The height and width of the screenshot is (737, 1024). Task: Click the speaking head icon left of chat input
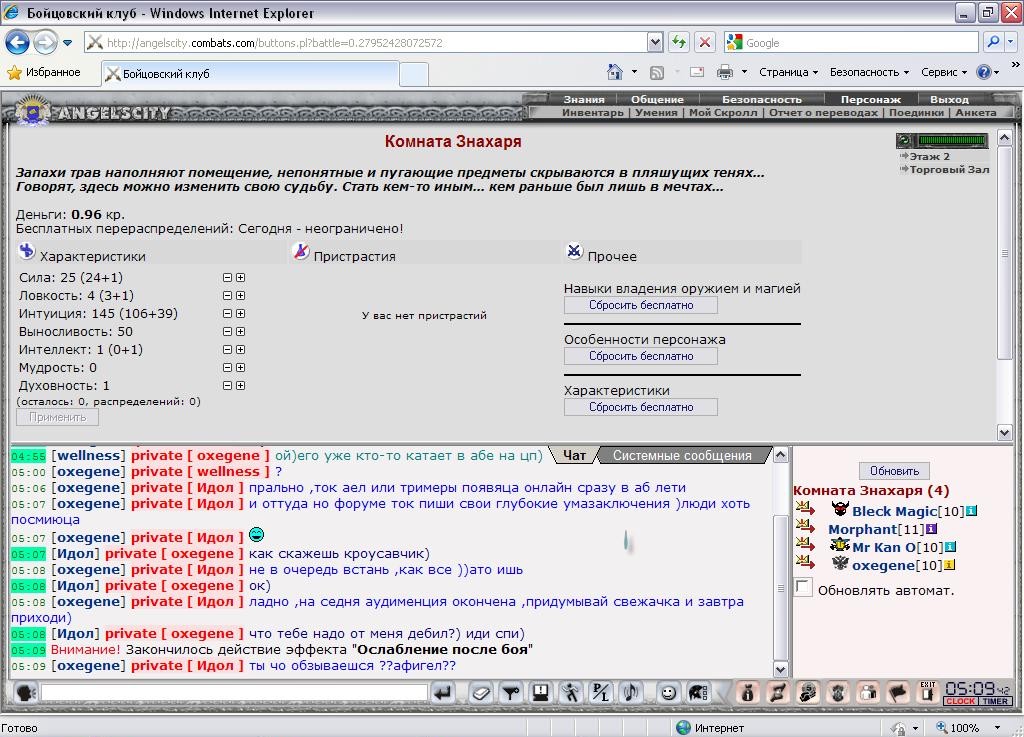pyautogui.click(x=25, y=693)
